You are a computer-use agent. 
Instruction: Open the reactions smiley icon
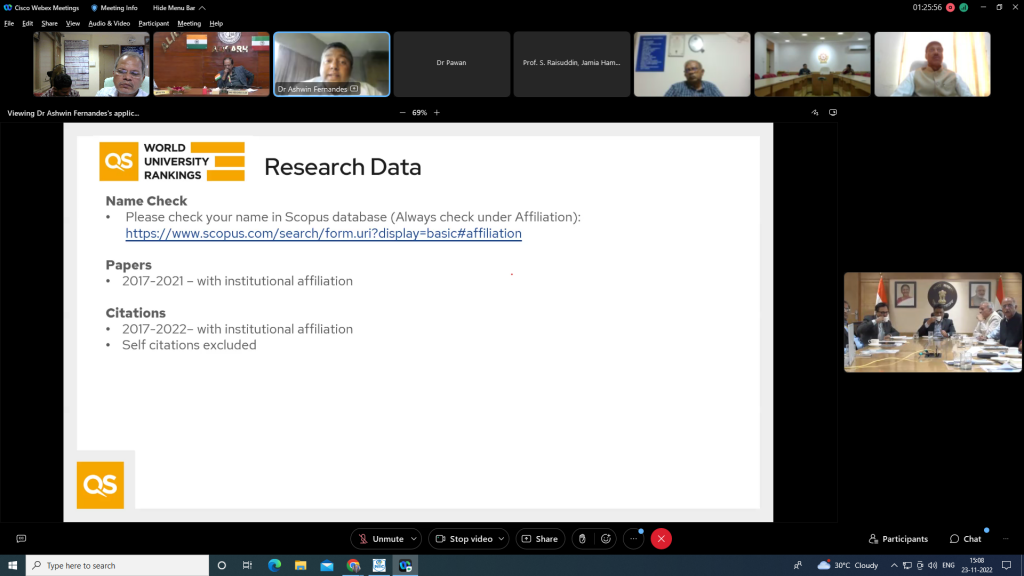606,539
